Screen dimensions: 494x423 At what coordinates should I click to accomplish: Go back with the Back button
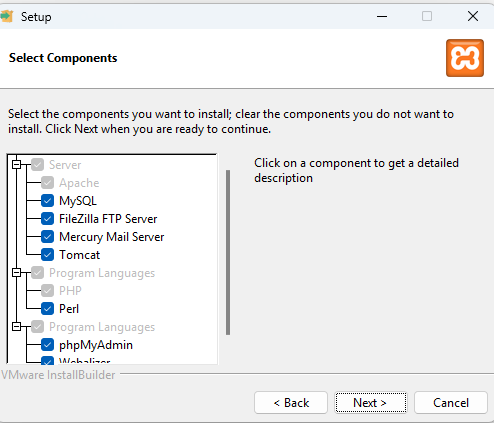291,403
